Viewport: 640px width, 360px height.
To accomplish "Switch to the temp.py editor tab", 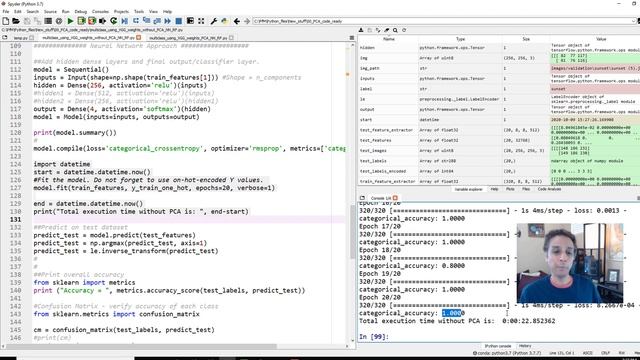I will 22,38.
